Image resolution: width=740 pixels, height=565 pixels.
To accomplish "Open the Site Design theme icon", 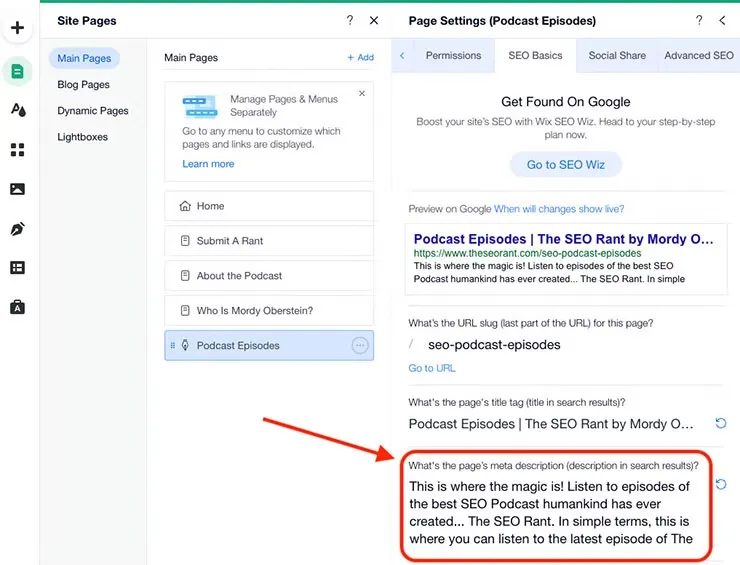I will coord(17,110).
